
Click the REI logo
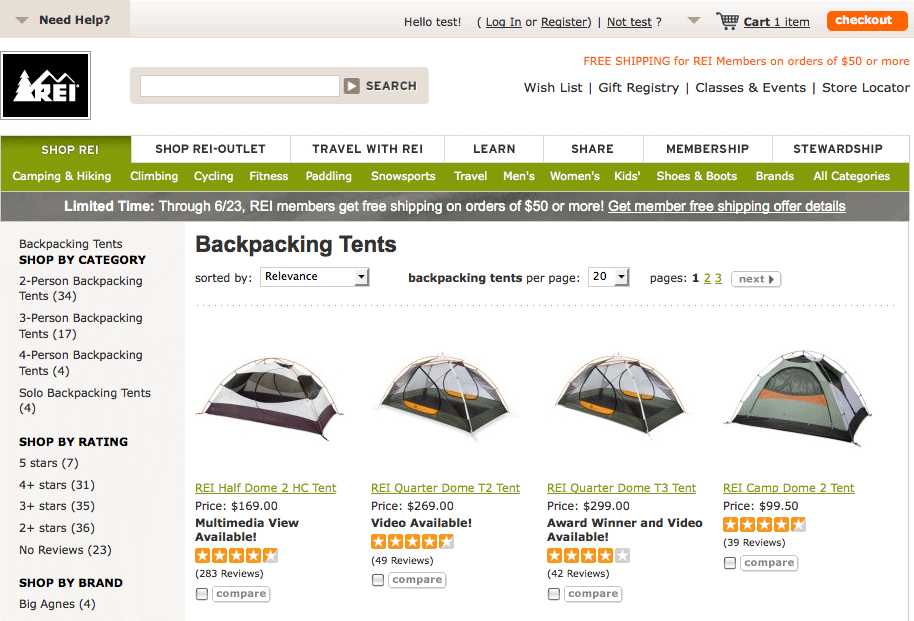coord(46,86)
